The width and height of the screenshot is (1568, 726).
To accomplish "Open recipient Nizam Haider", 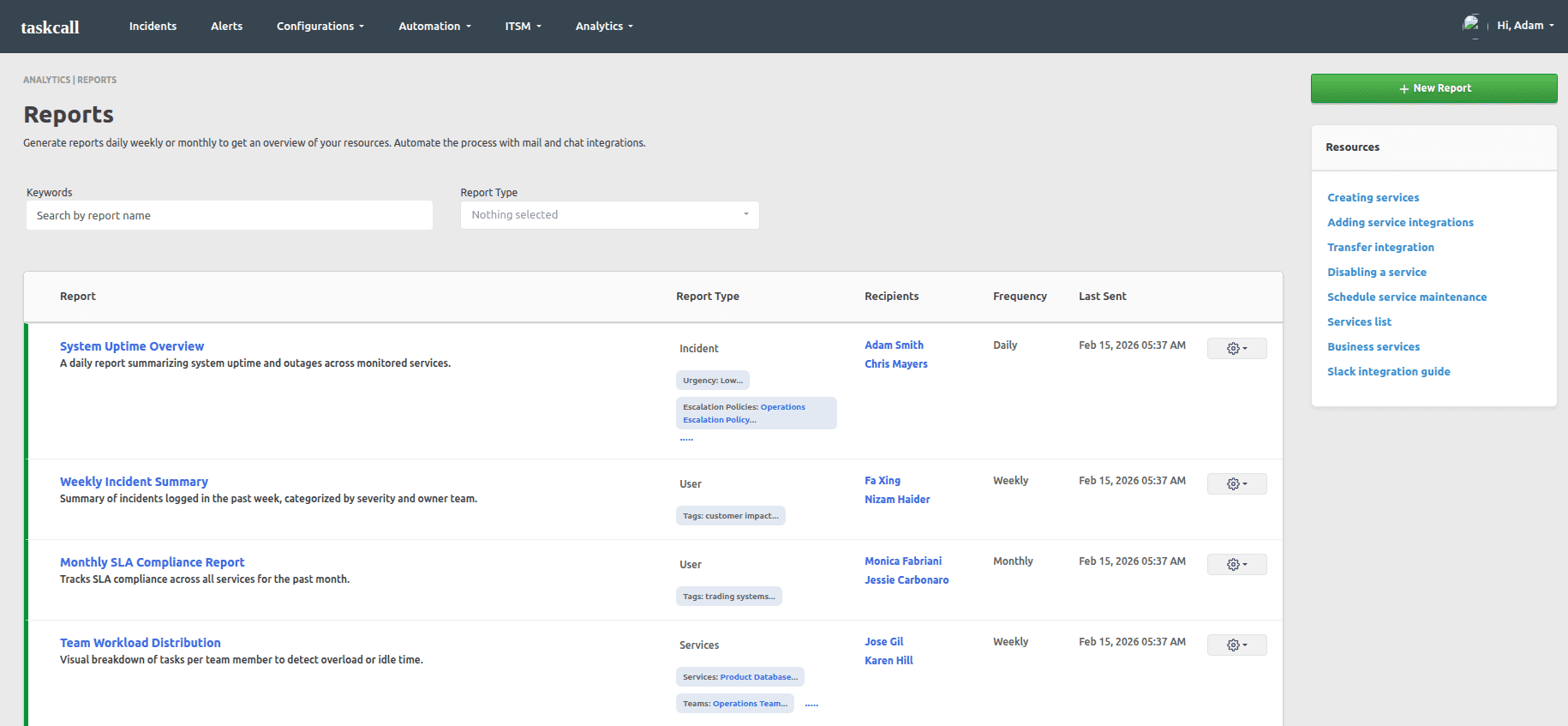I will tap(897, 499).
